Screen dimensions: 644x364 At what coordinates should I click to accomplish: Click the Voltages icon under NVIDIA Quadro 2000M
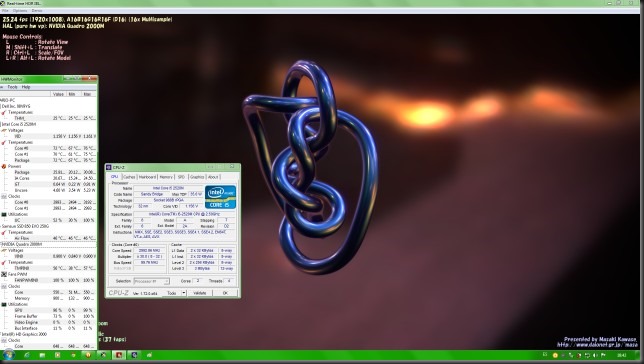click(4, 250)
